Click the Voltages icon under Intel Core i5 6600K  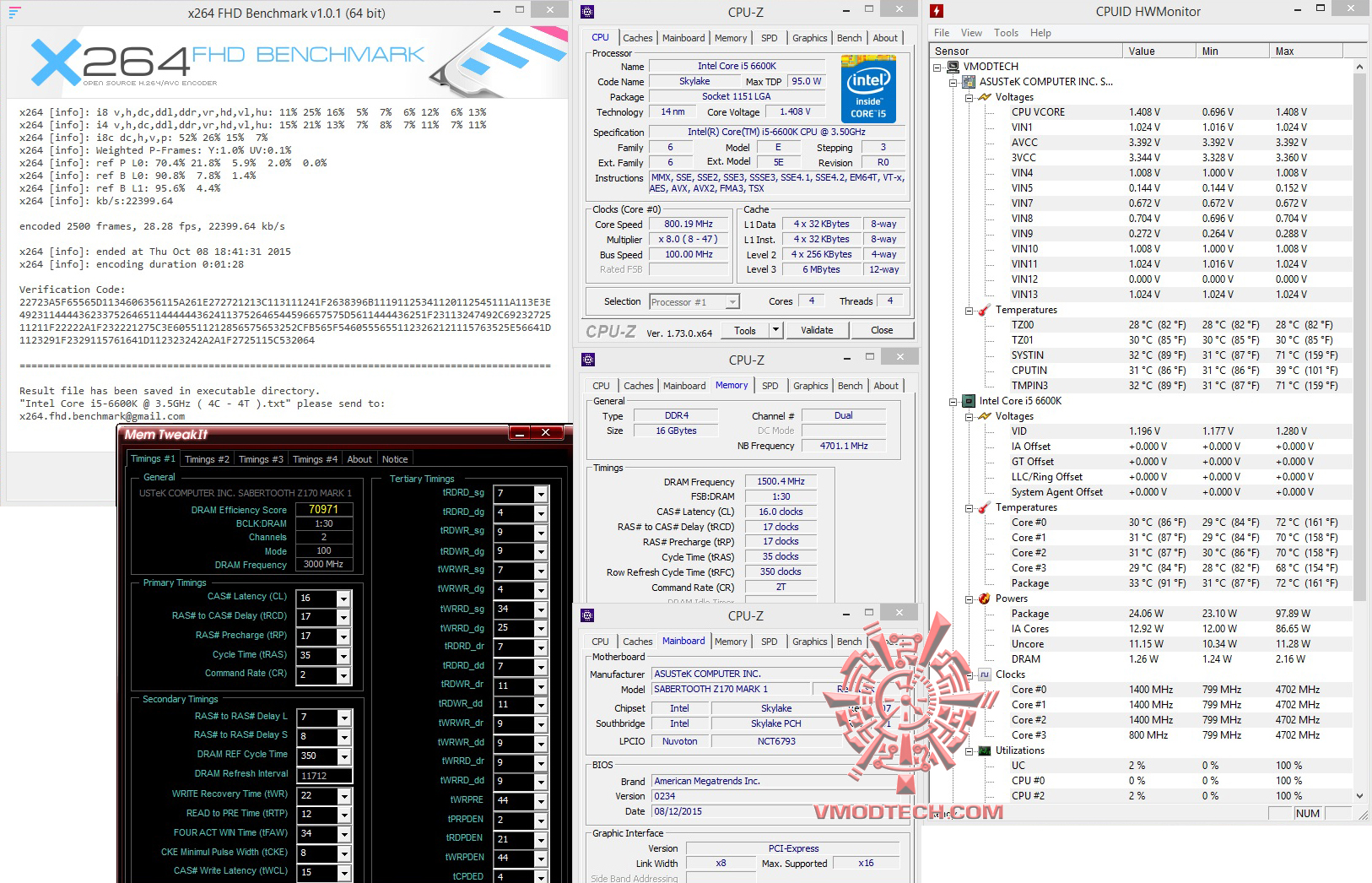pos(984,416)
